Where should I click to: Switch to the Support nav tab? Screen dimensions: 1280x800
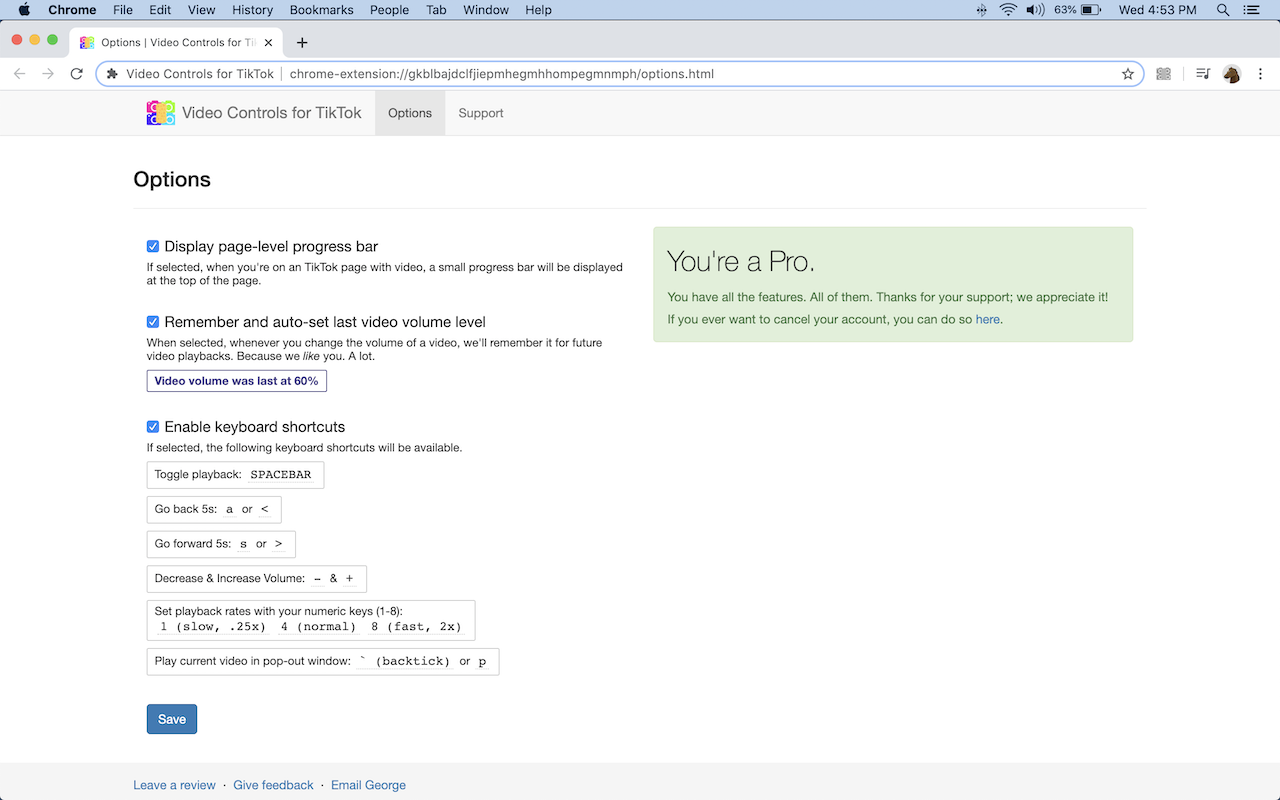tap(481, 113)
